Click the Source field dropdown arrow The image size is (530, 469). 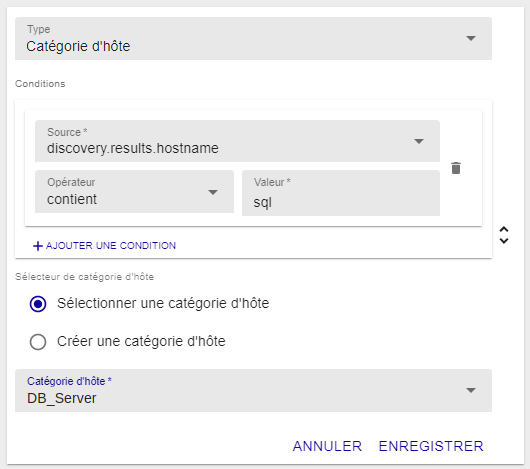pyautogui.click(x=419, y=141)
